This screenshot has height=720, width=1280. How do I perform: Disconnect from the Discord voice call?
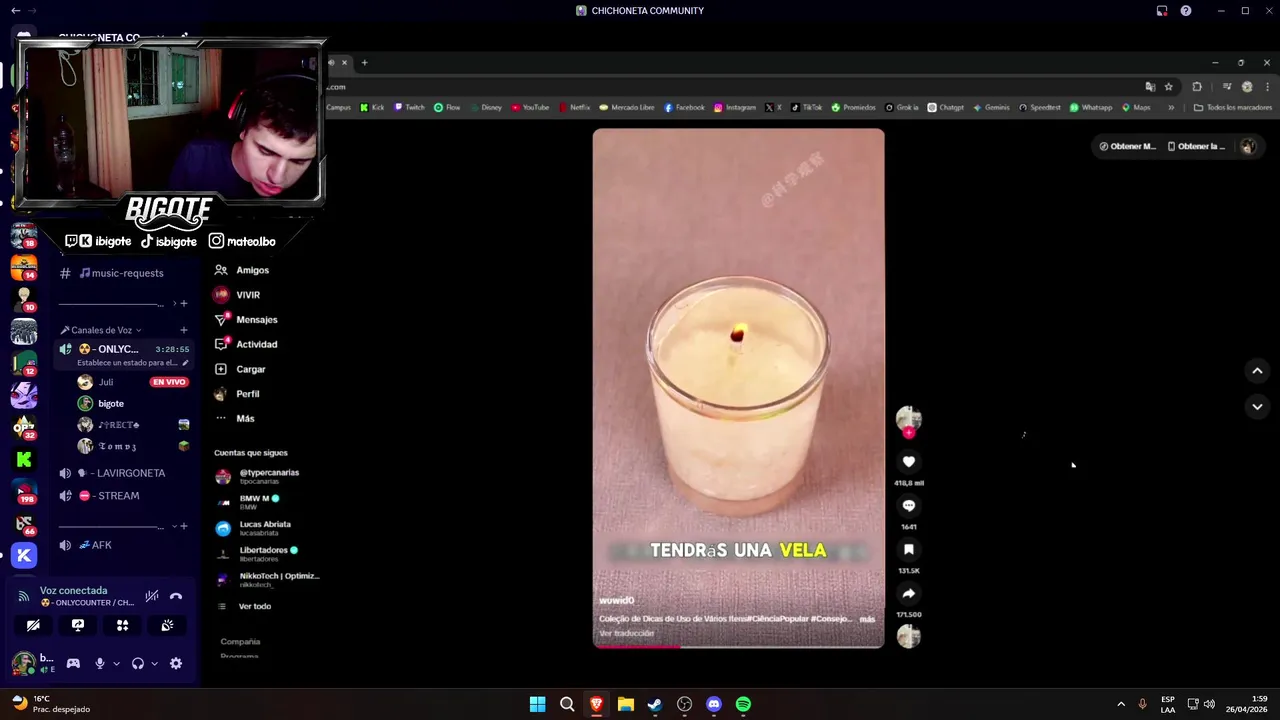[x=176, y=596]
